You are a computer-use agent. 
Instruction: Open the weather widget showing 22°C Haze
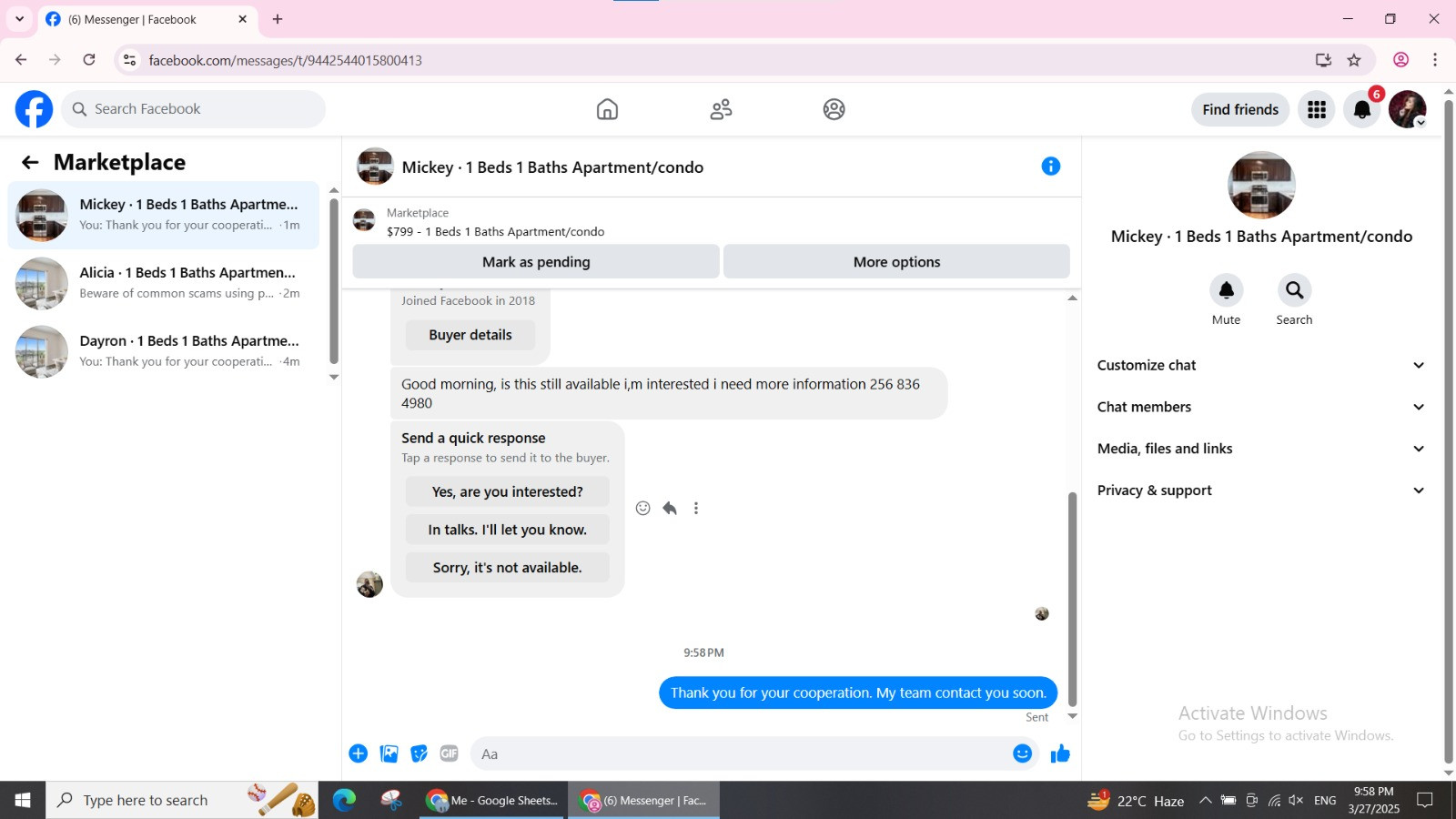[1137, 801]
